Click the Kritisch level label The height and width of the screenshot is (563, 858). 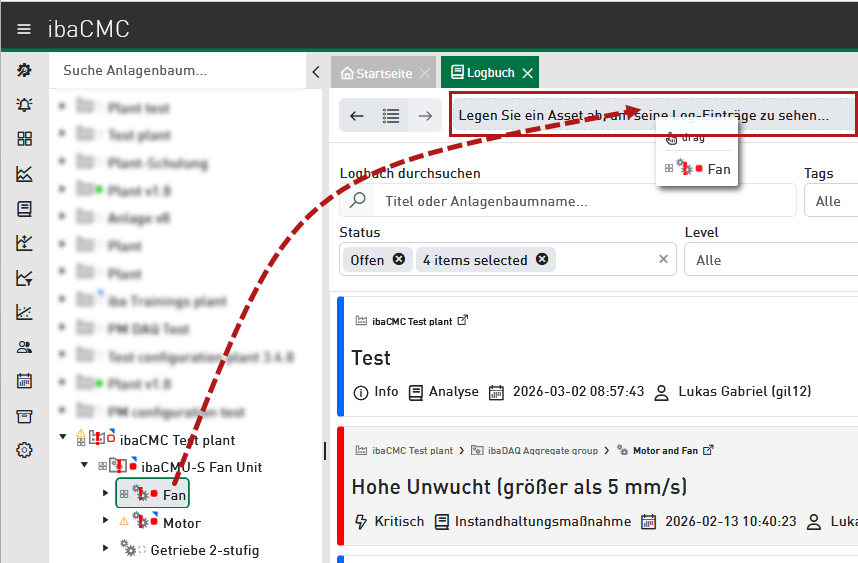(399, 521)
